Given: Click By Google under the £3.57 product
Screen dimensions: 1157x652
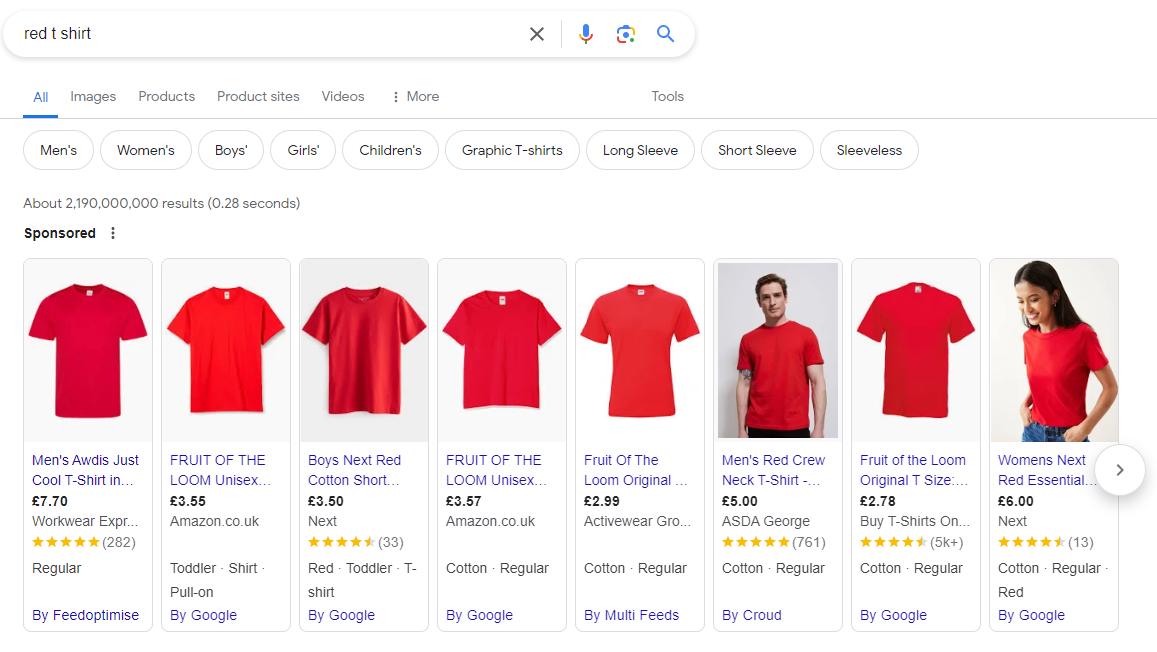Looking at the screenshot, I should [x=480, y=615].
